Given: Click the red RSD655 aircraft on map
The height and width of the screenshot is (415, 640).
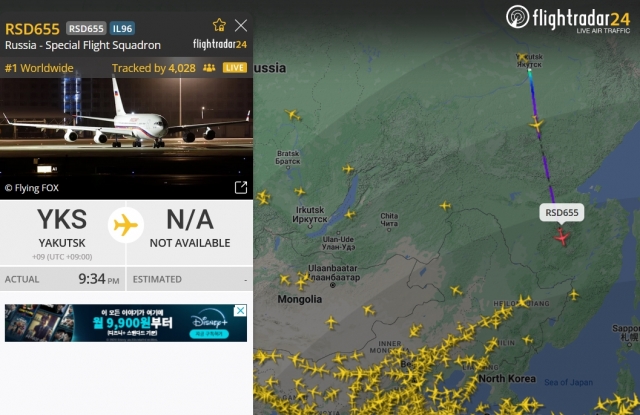Looking at the screenshot, I should click(562, 237).
